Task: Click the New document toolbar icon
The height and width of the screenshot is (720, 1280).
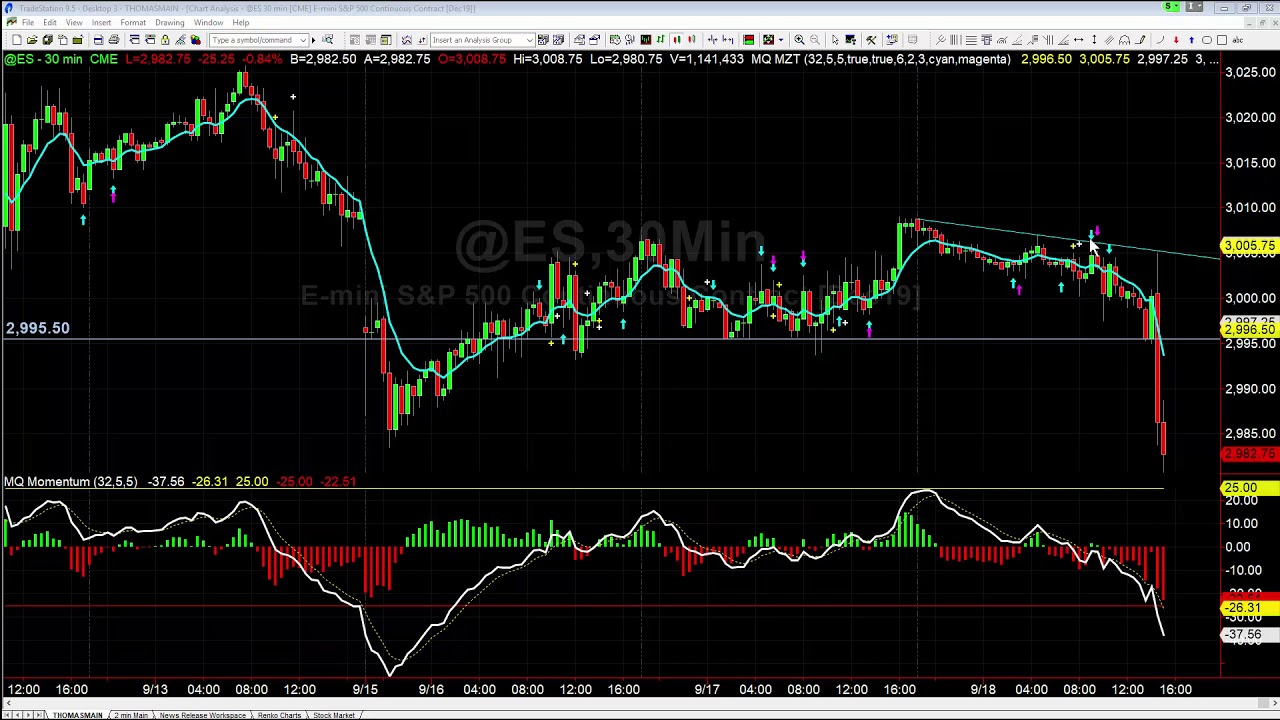Action: (x=16, y=40)
